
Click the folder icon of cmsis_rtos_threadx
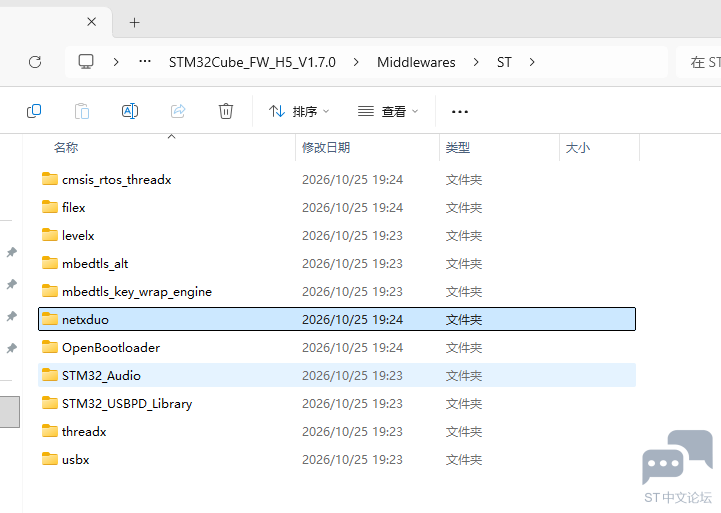point(50,179)
